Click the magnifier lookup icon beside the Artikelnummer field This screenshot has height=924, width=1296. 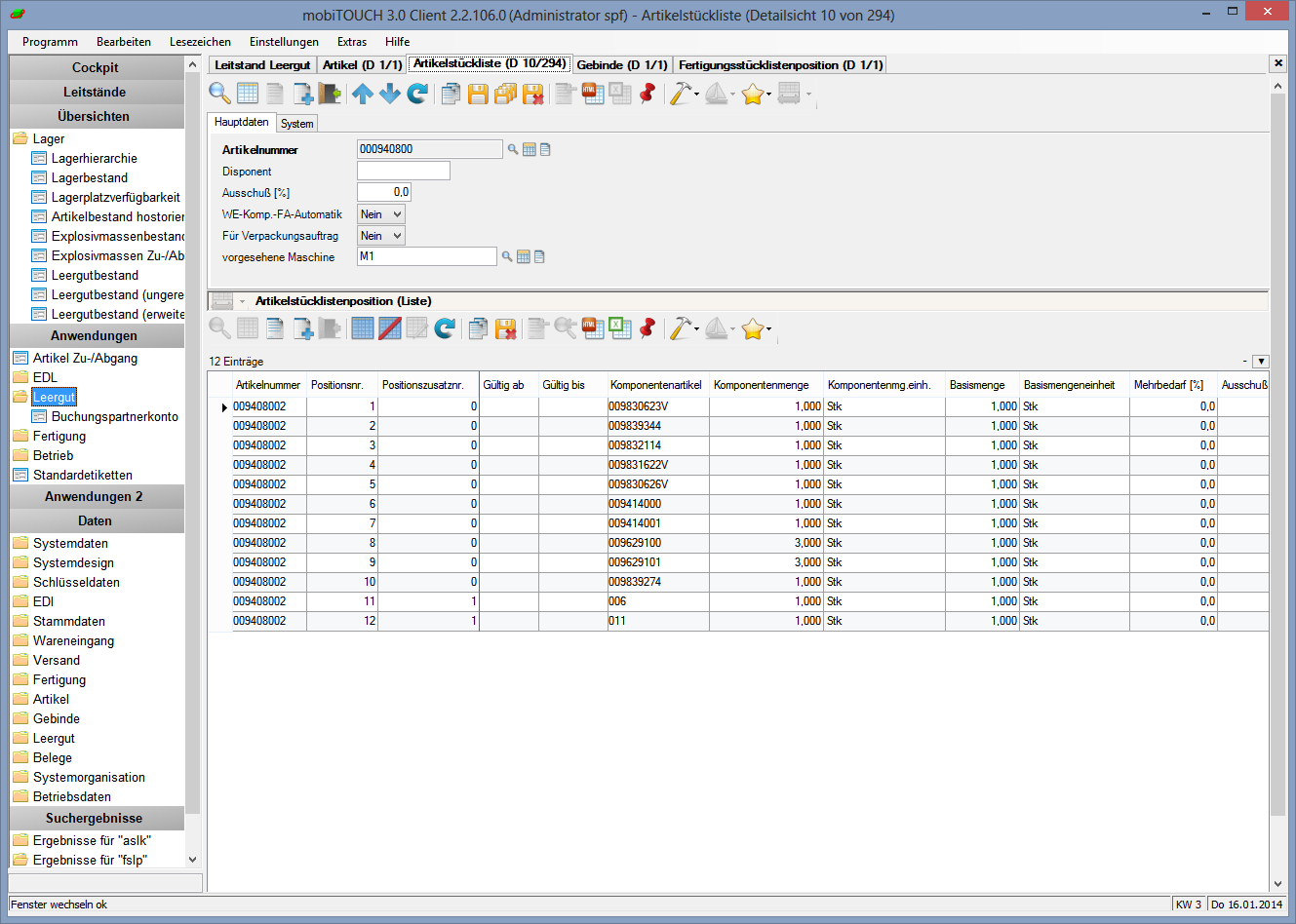click(x=513, y=149)
